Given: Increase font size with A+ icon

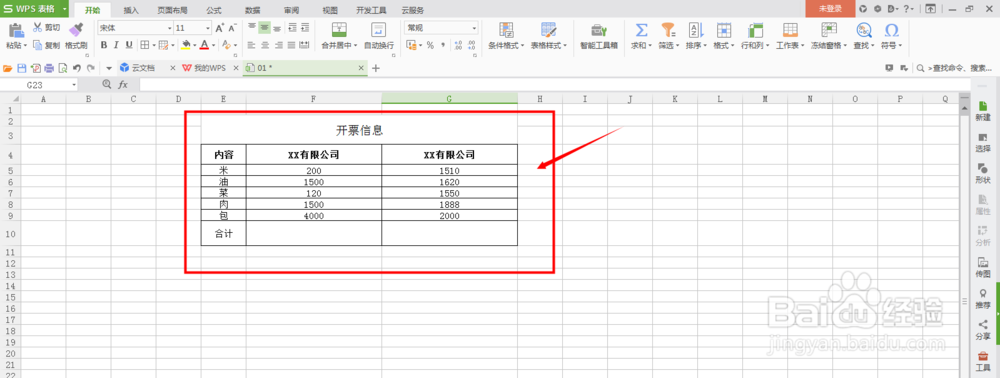Looking at the screenshot, I should point(219,28).
